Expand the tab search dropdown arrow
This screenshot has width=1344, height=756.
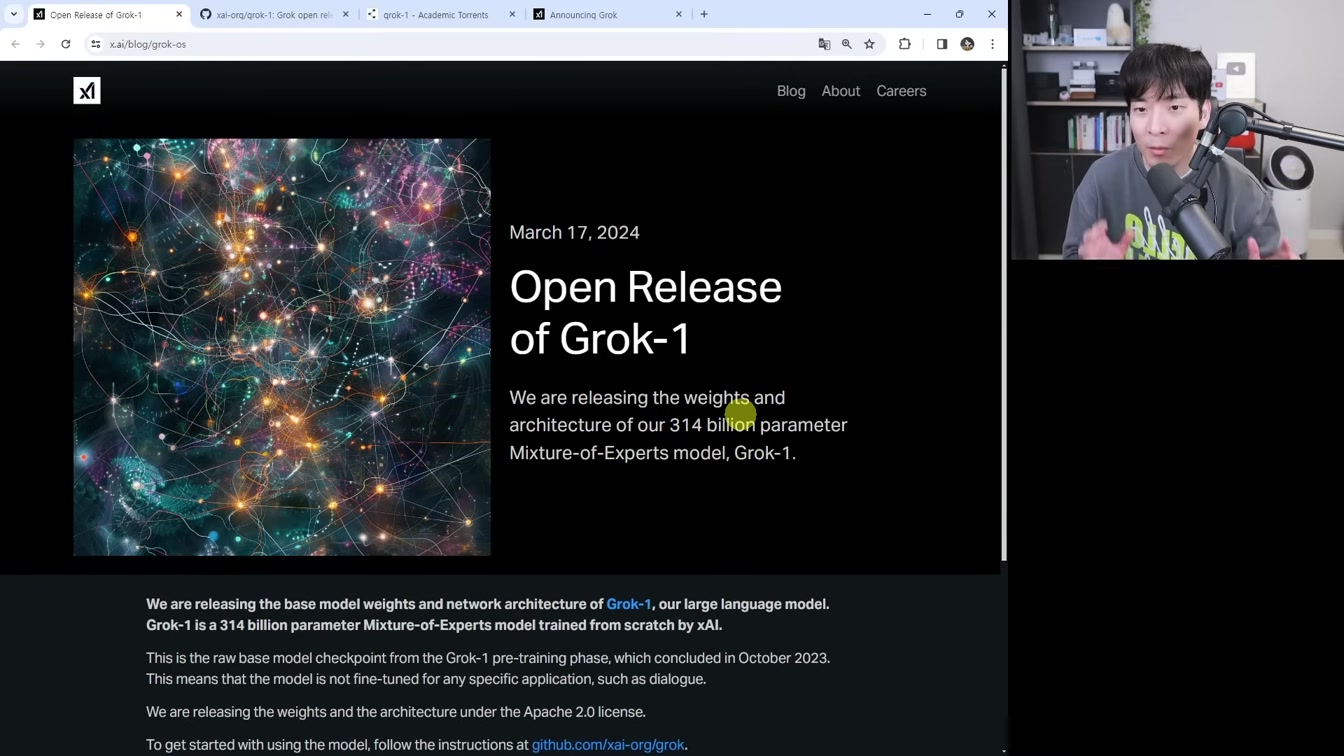pyautogui.click(x=14, y=15)
